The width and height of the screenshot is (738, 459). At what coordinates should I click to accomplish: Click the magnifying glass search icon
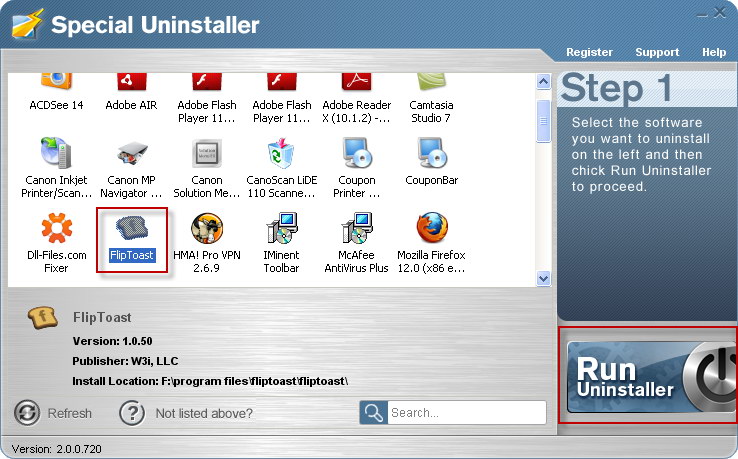click(x=374, y=413)
